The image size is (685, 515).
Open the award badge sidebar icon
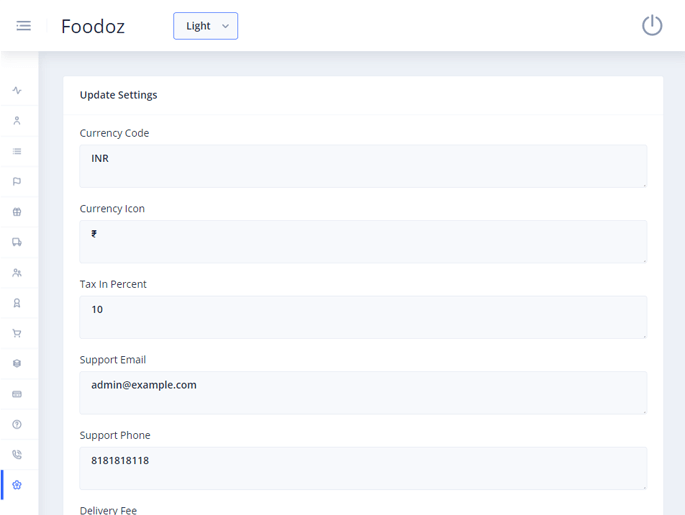pyautogui.click(x=17, y=303)
